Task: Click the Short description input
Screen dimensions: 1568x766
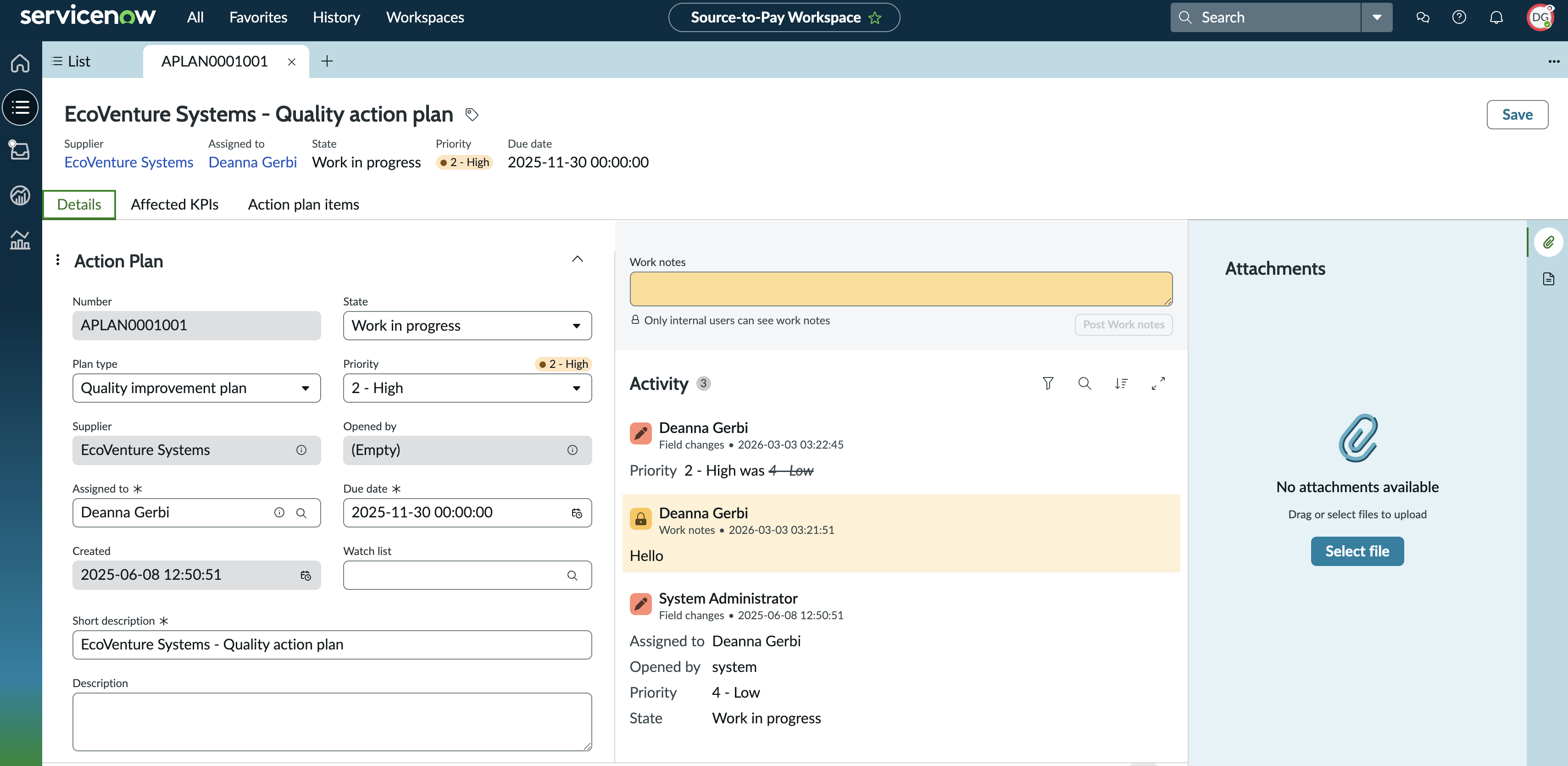Action: [x=332, y=645]
